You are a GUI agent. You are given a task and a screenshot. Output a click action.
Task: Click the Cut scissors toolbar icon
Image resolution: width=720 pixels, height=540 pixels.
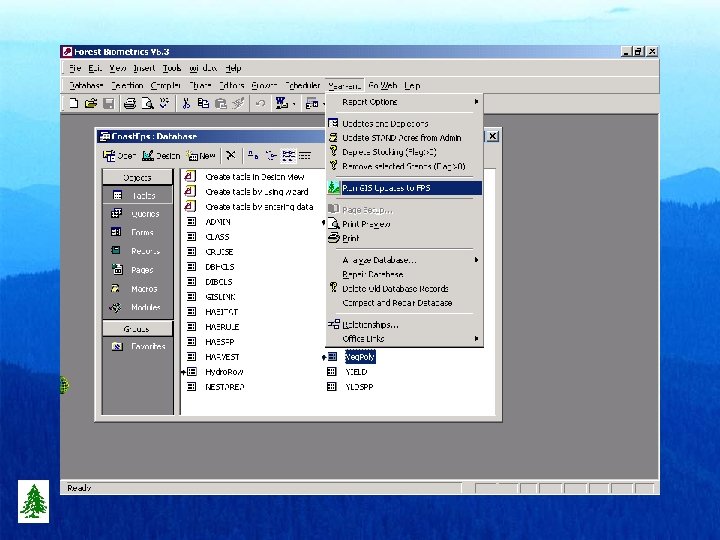pos(186,103)
